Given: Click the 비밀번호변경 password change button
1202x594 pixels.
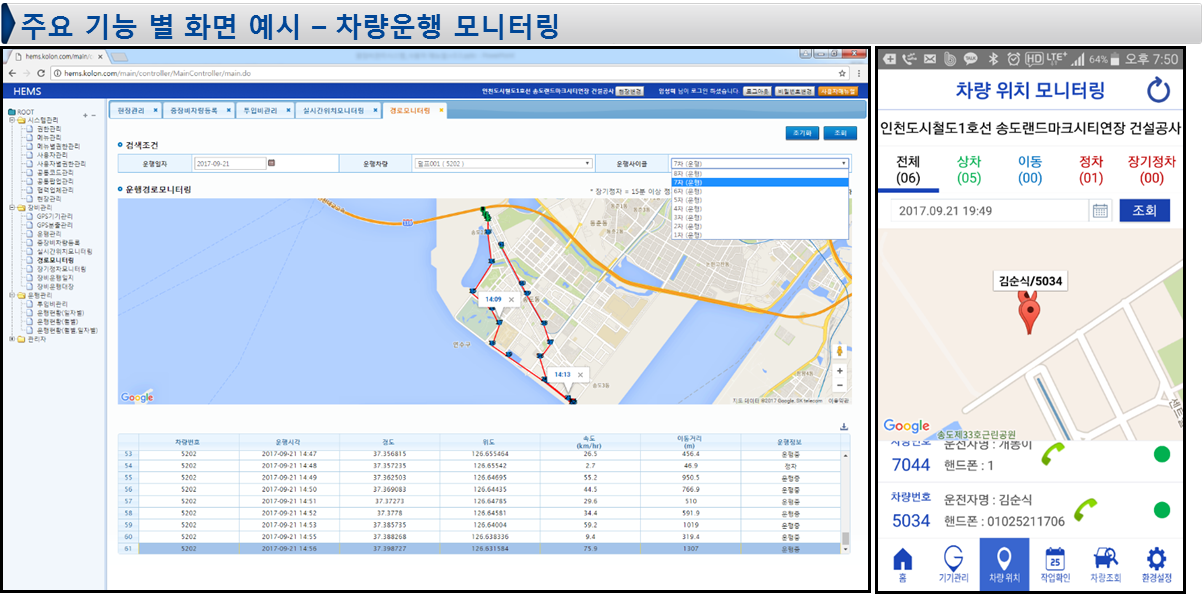Looking at the screenshot, I should pyautogui.click(x=794, y=91).
